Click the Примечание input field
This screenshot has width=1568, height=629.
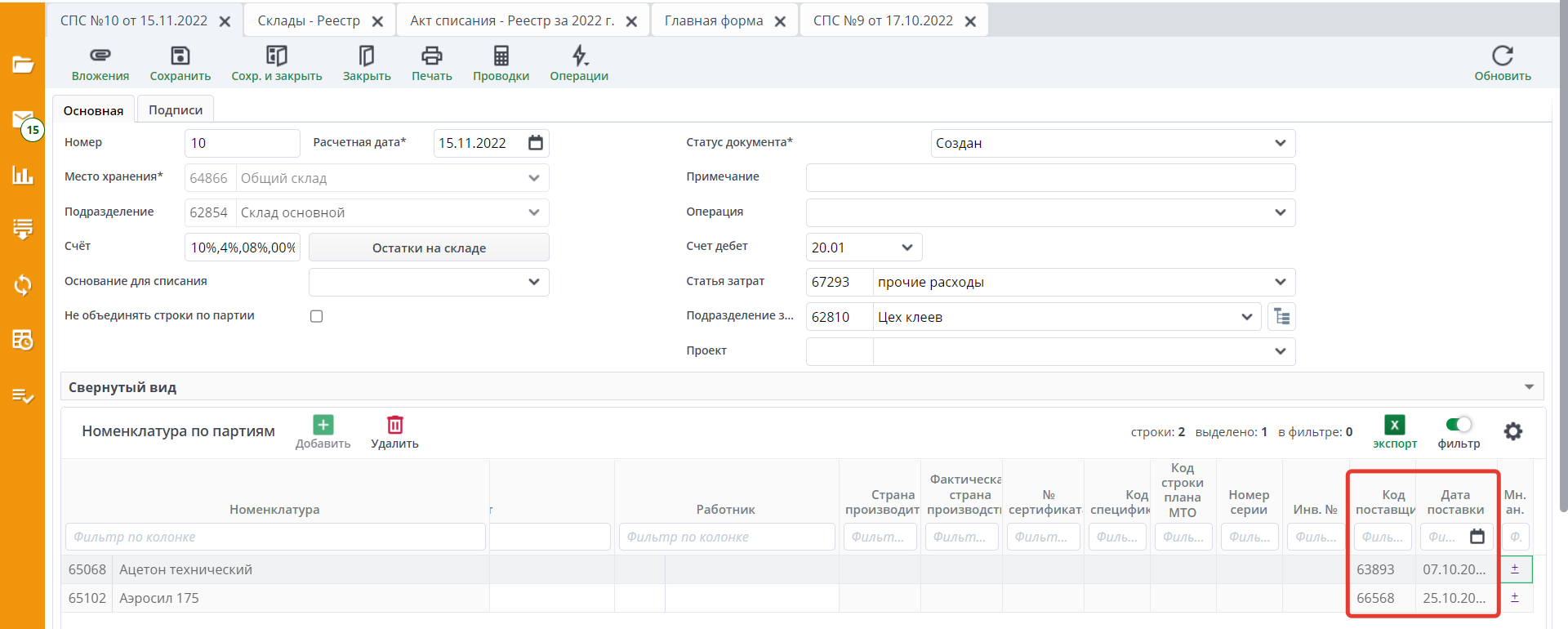tap(1049, 177)
